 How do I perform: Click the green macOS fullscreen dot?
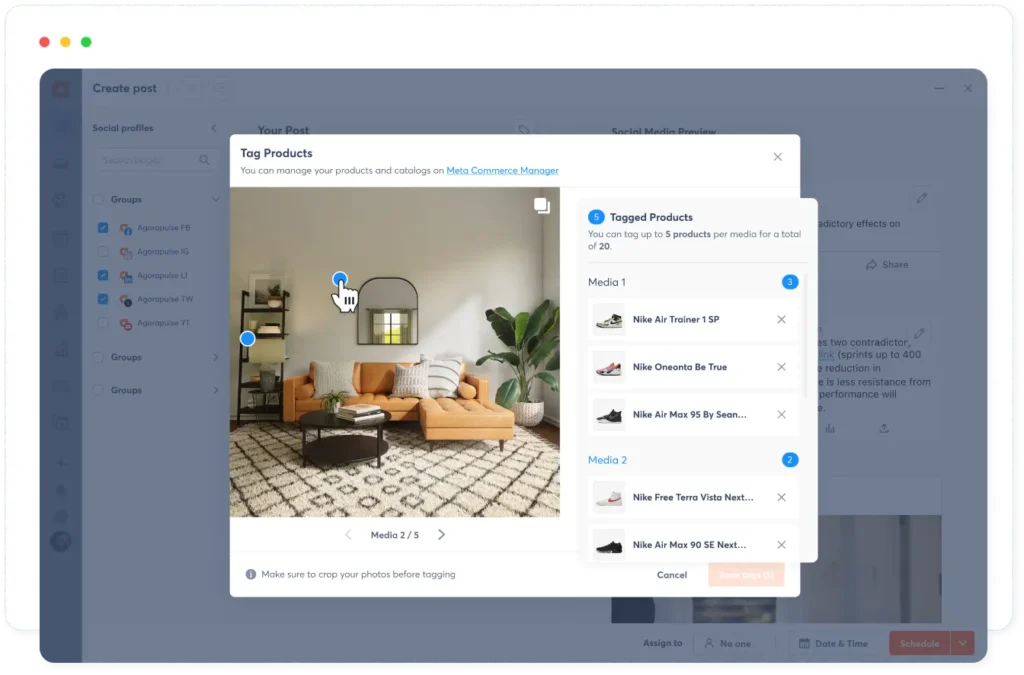pyautogui.click(x=86, y=42)
